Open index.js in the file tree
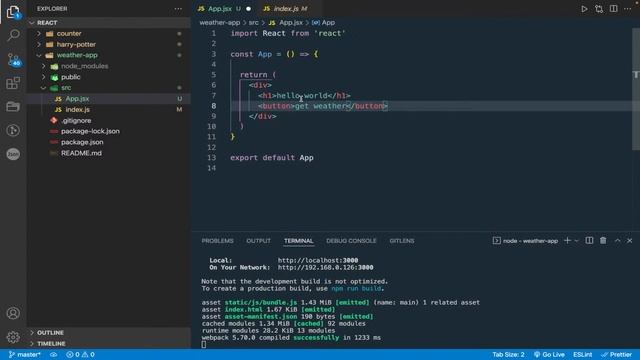The width and height of the screenshot is (640, 360). pyautogui.click(x=109, y=109)
